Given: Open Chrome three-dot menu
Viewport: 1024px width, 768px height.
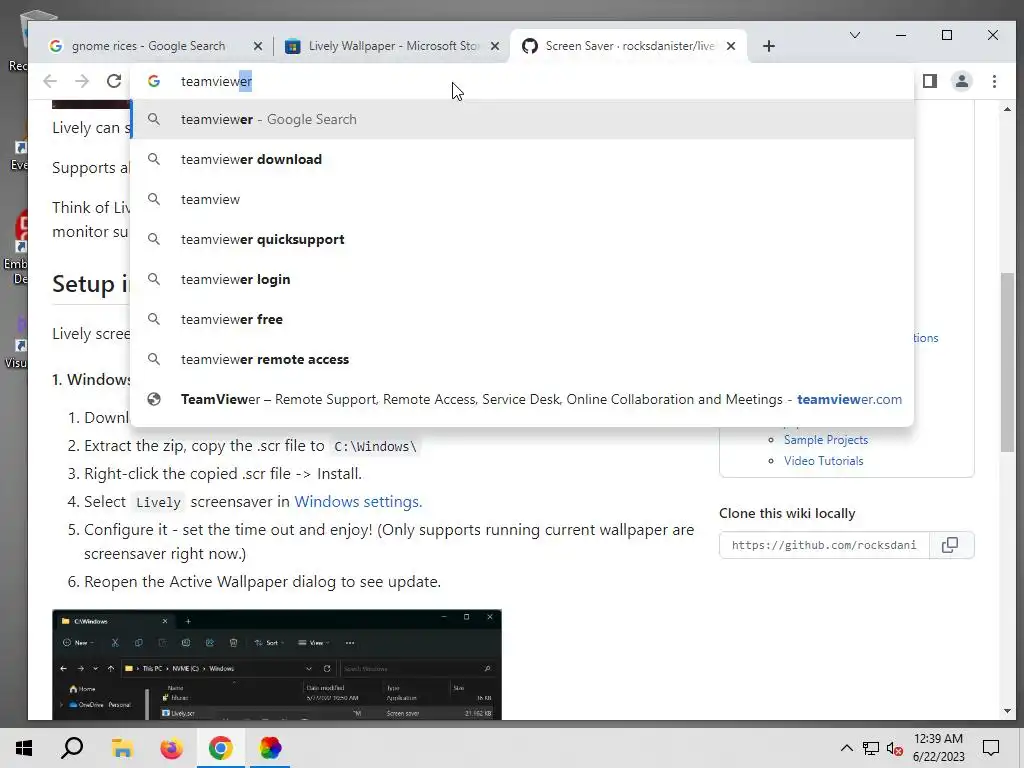Looking at the screenshot, I should coord(994,81).
